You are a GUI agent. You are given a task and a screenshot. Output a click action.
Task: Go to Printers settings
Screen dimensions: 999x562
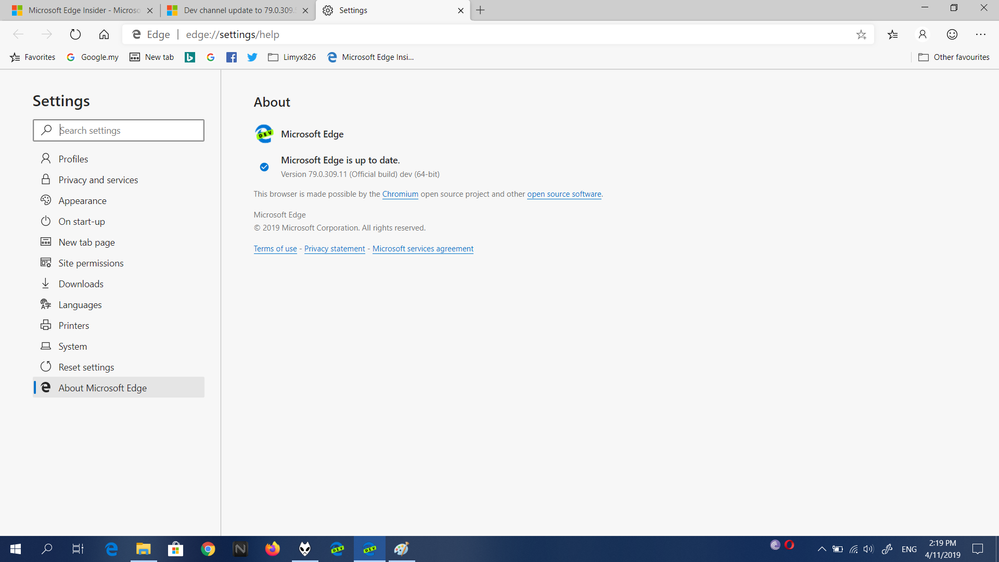119,326
